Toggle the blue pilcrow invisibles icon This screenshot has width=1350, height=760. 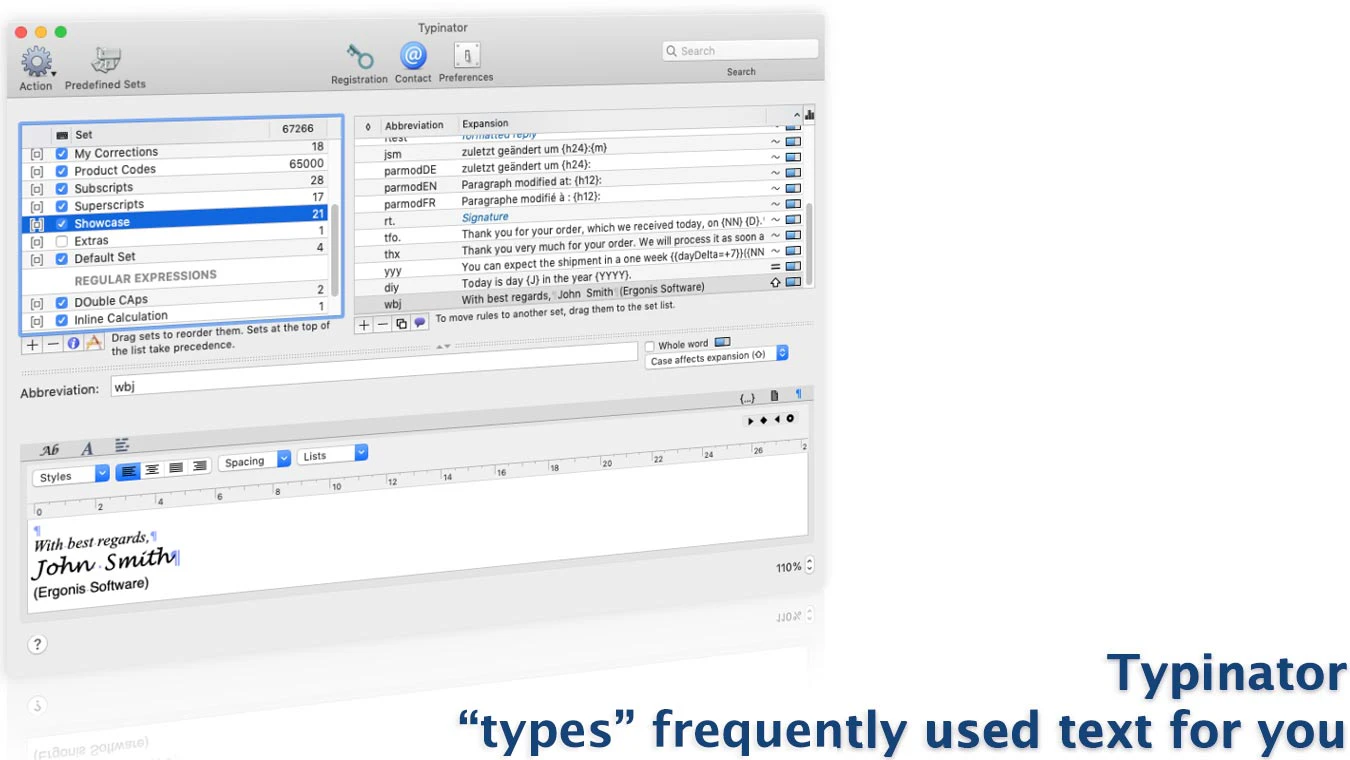[798, 395]
